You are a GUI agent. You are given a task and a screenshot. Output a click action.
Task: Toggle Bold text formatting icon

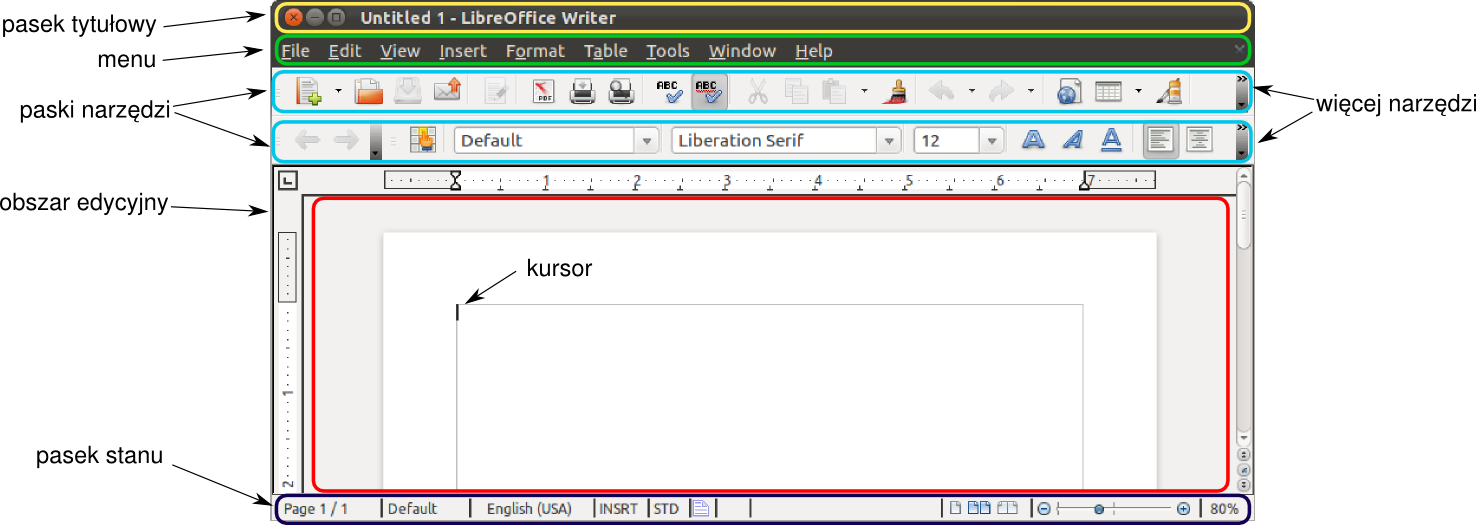coord(1033,141)
